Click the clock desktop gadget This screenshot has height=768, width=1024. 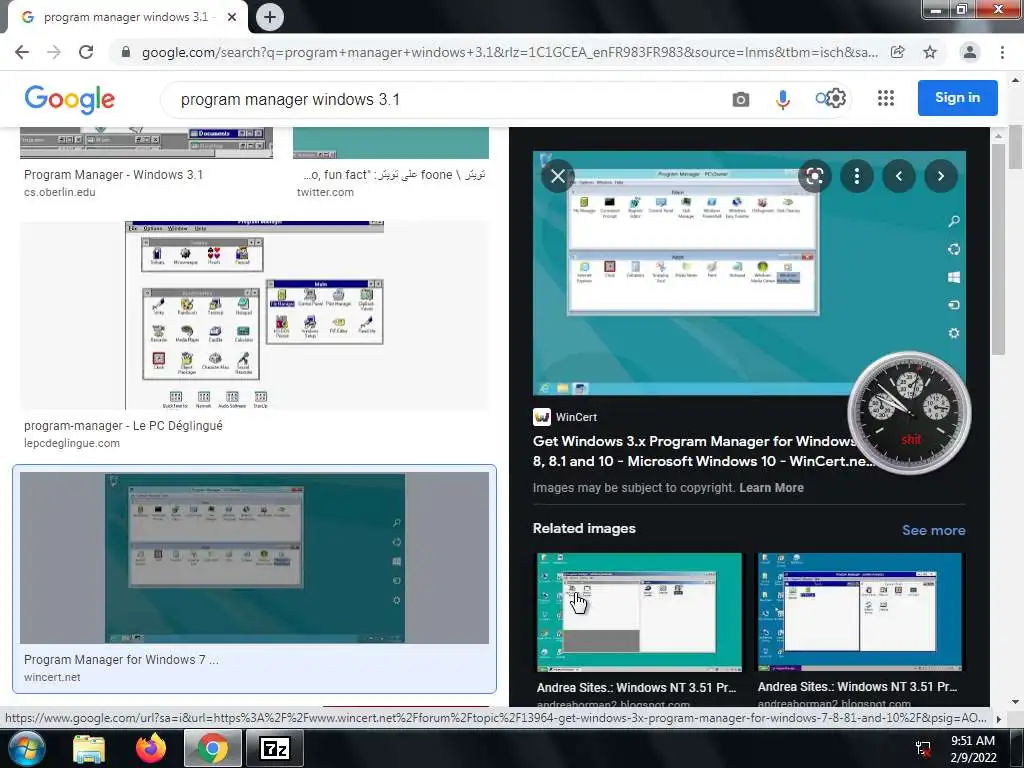(x=909, y=413)
